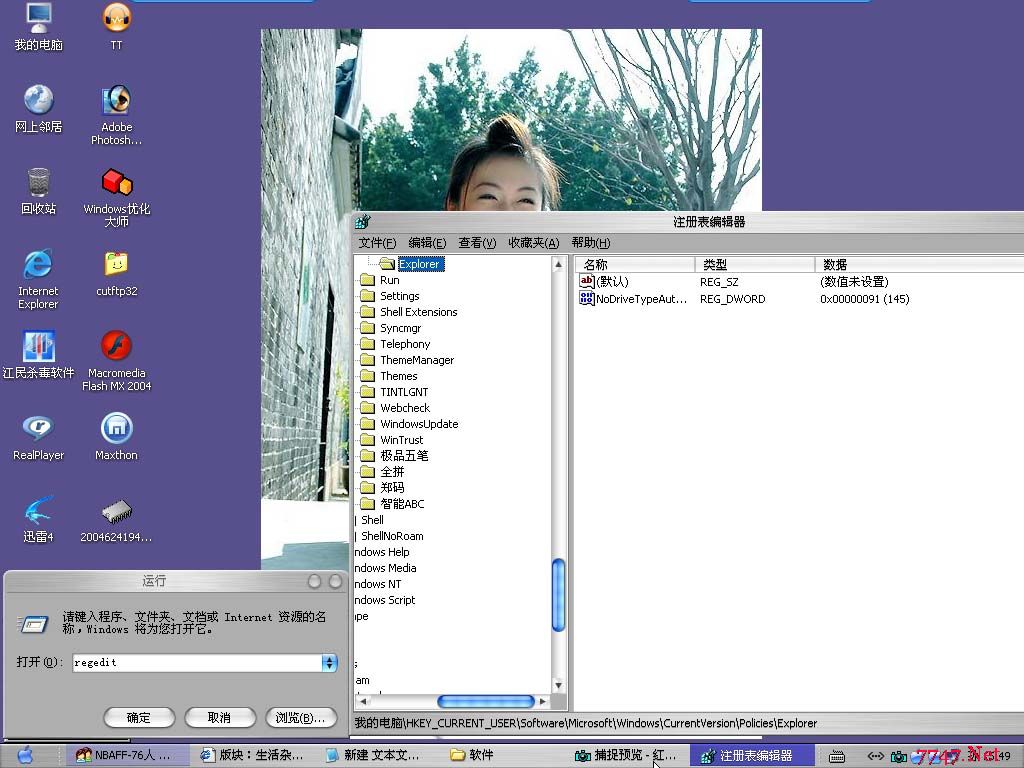Open the 查看(V) menu in Registry Editor

[477, 243]
